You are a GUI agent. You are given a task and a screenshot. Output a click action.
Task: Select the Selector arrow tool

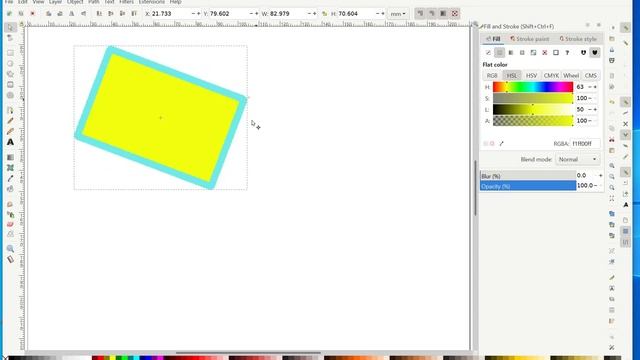point(10,27)
